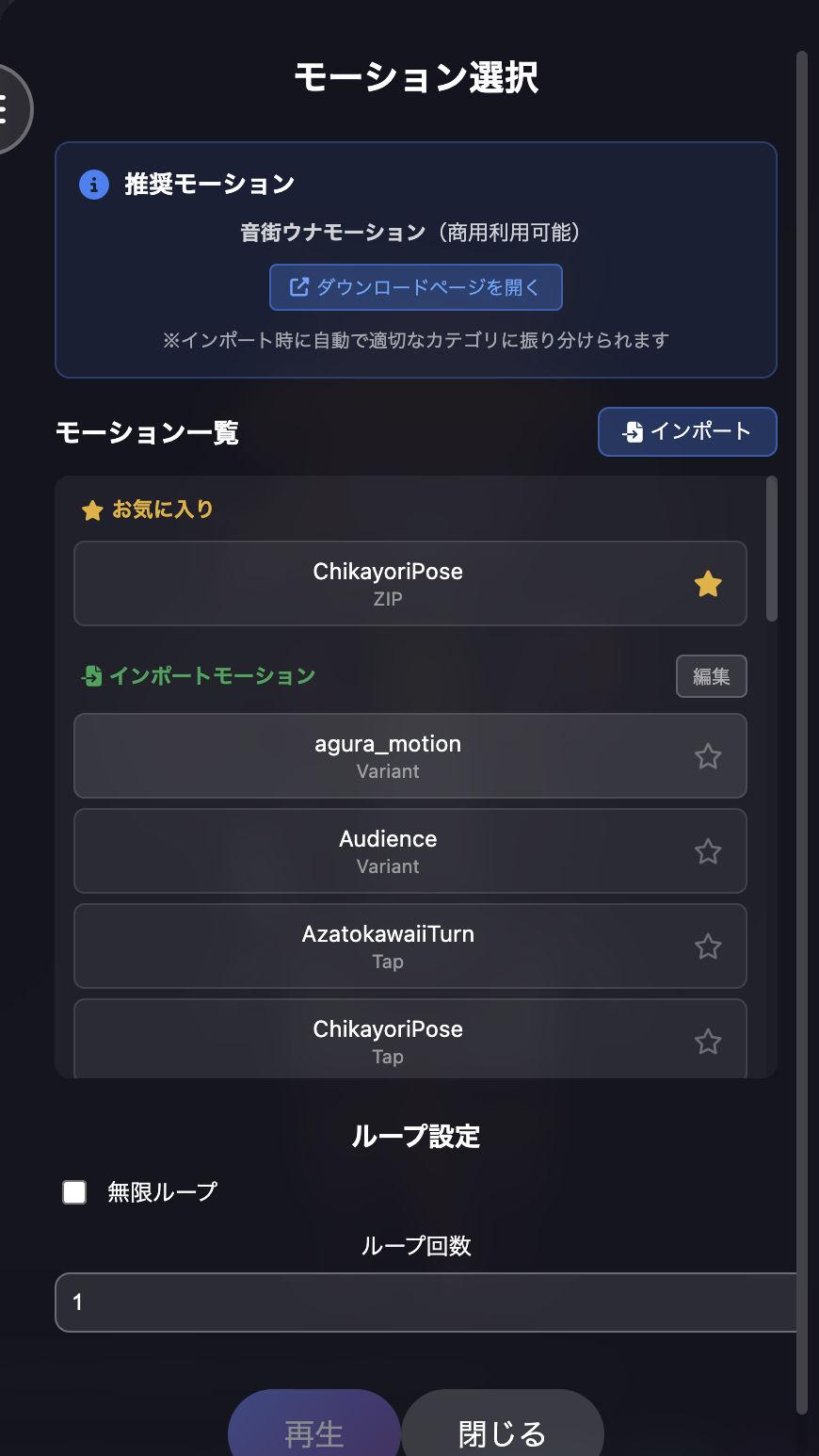Enable the 無限ループ checkbox
Viewport: 819px width, 1456px height.
click(x=74, y=1192)
